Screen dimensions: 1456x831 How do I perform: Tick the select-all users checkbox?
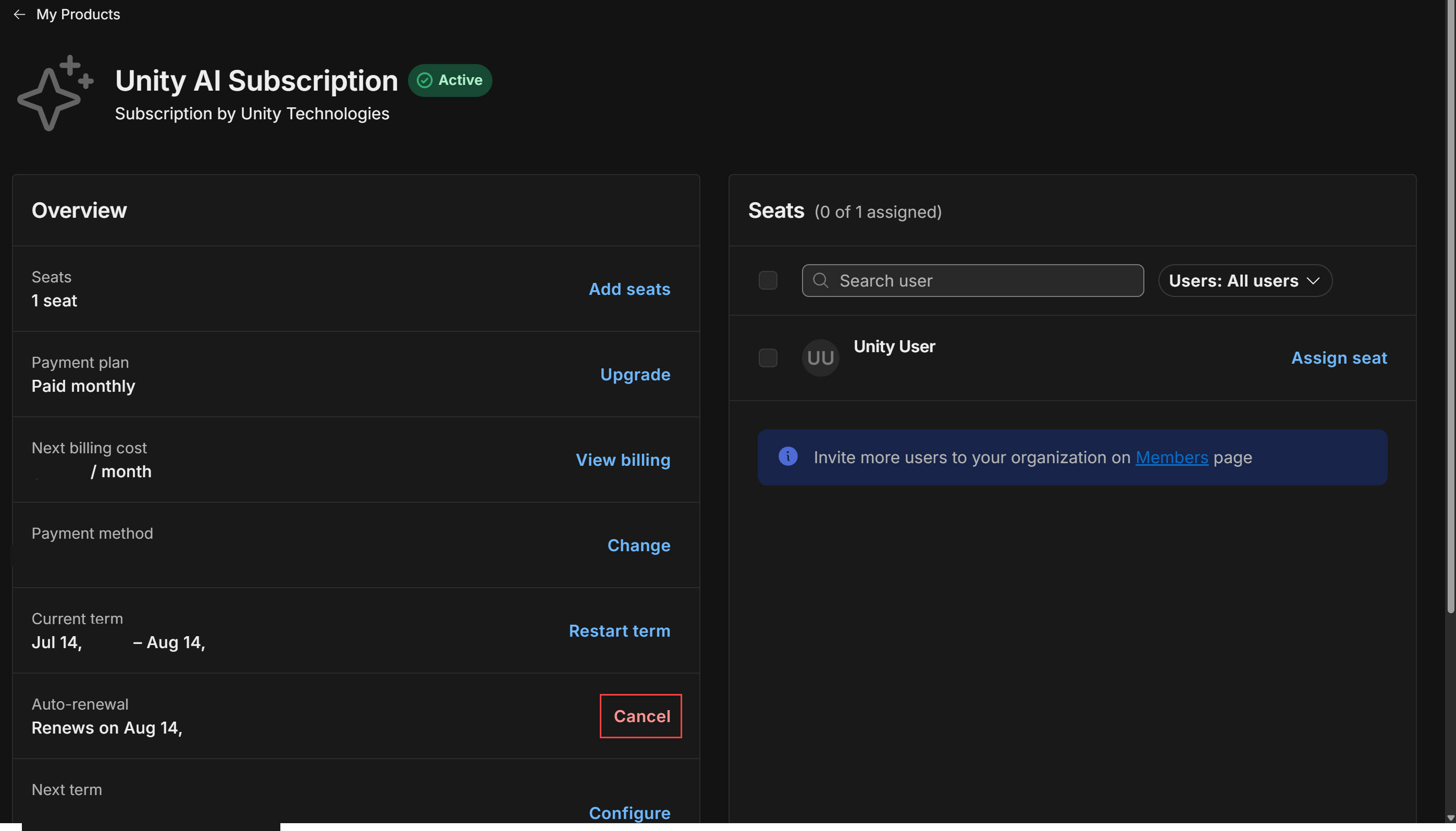point(768,281)
